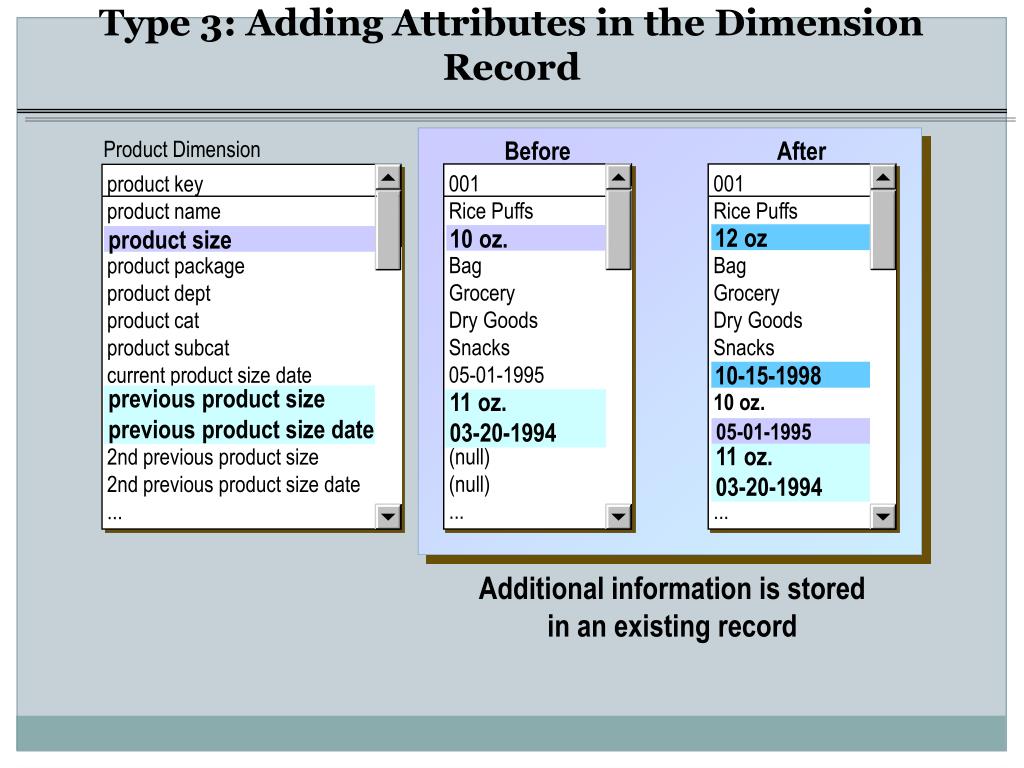Viewport: 1024px width, 768px height.
Task: Click 'Bag' in the Before list
Action: pyautogui.click(x=465, y=266)
